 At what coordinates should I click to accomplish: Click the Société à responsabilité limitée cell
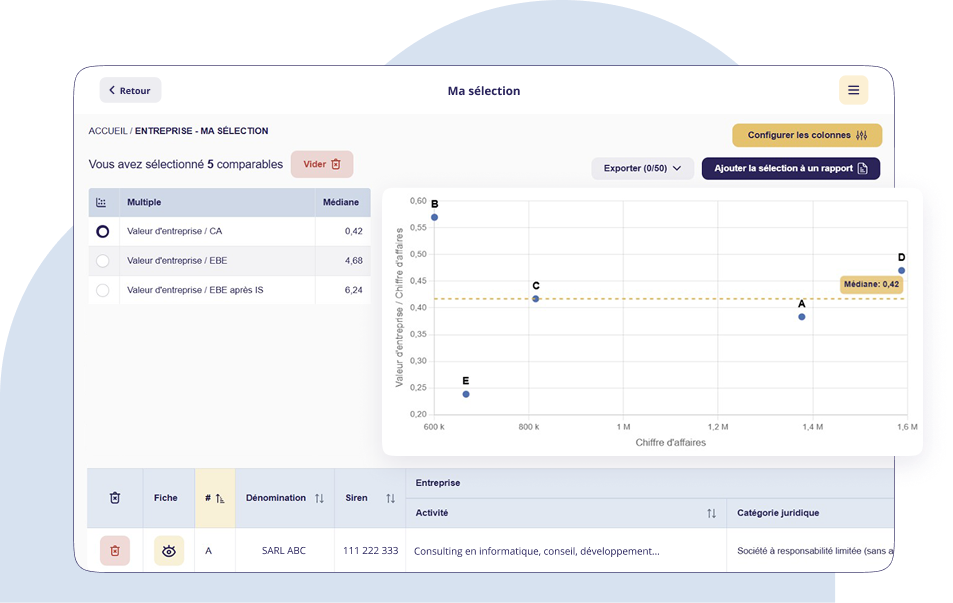pos(810,551)
